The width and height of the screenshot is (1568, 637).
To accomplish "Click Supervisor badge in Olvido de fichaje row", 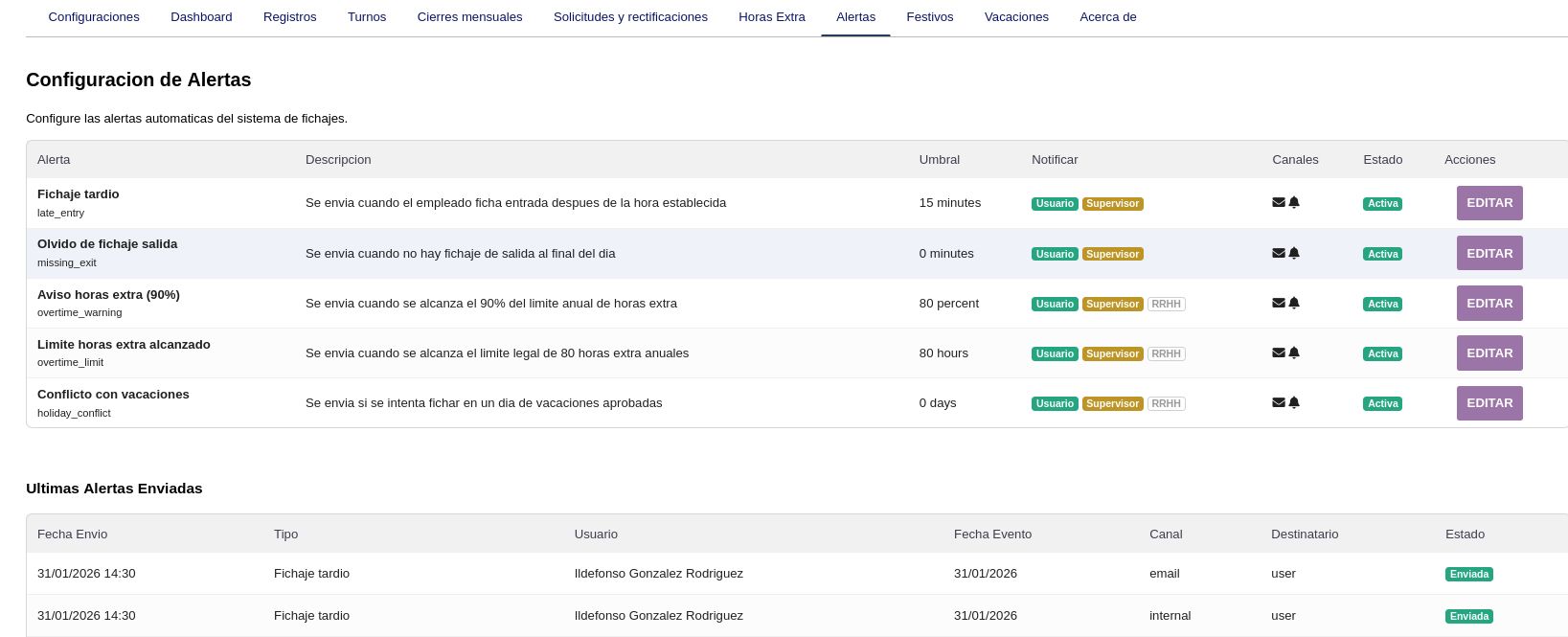I will [x=1112, y=254].
